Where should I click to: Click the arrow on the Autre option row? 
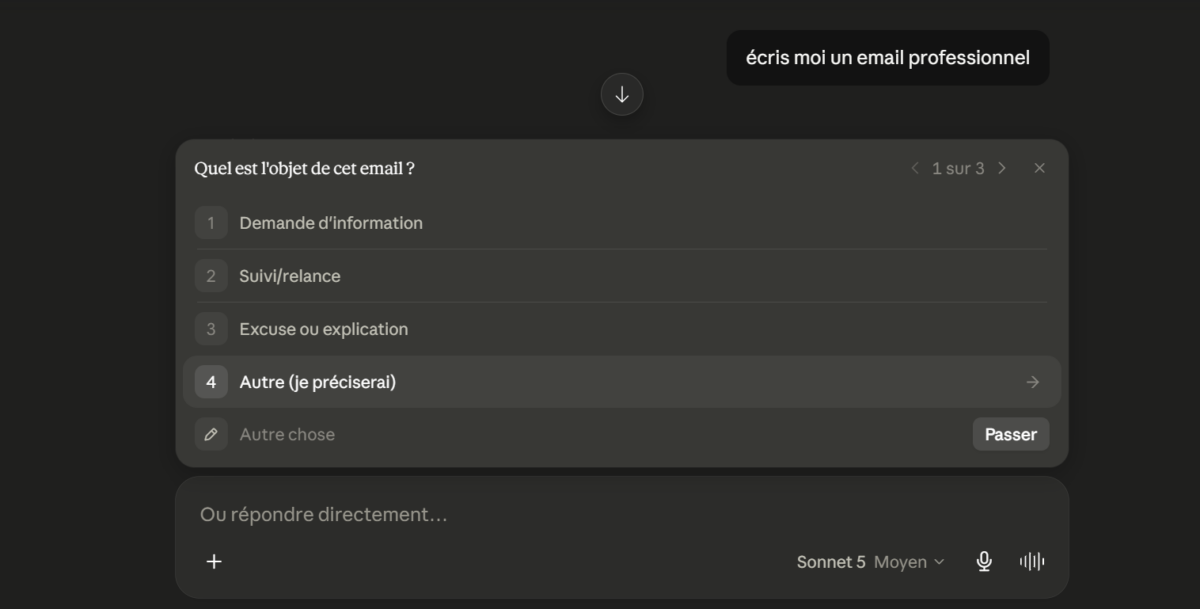(1032, 382)
